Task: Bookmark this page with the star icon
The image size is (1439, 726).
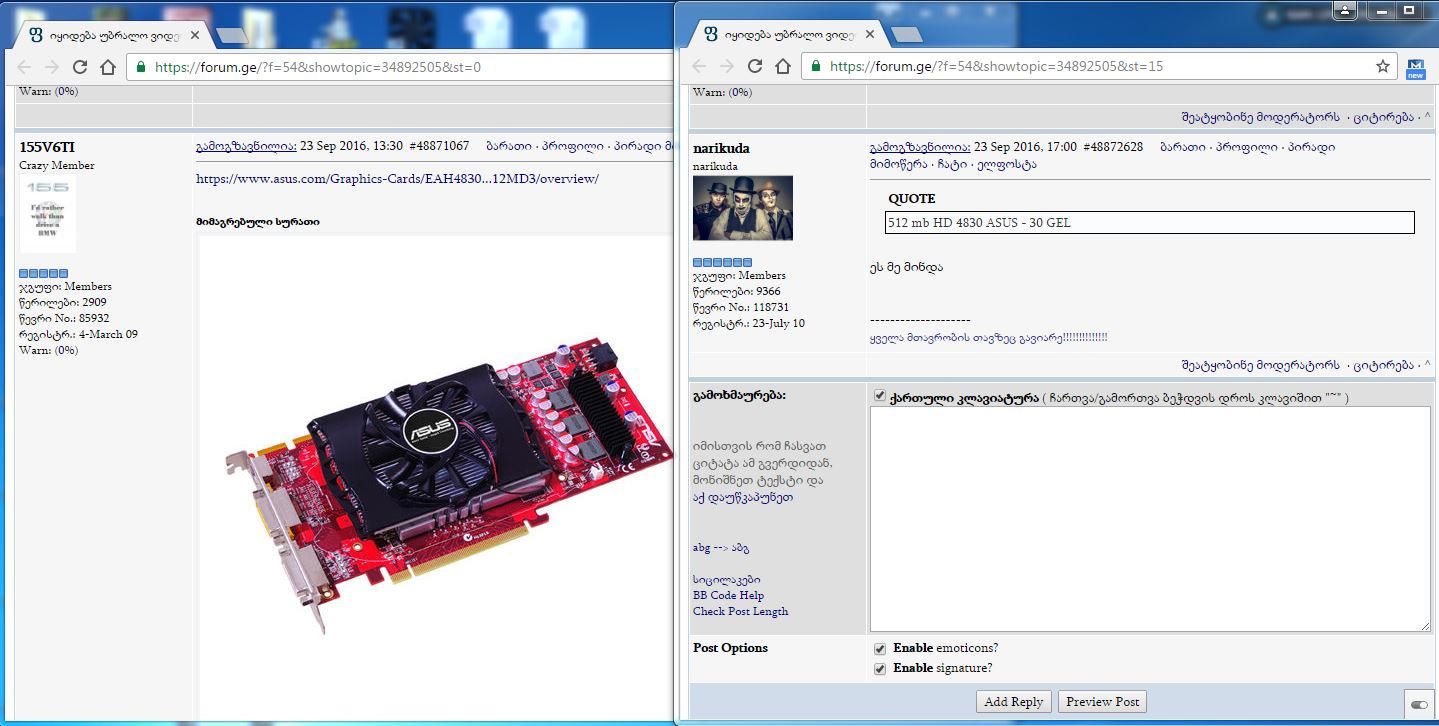Action: coord(1383,66)
